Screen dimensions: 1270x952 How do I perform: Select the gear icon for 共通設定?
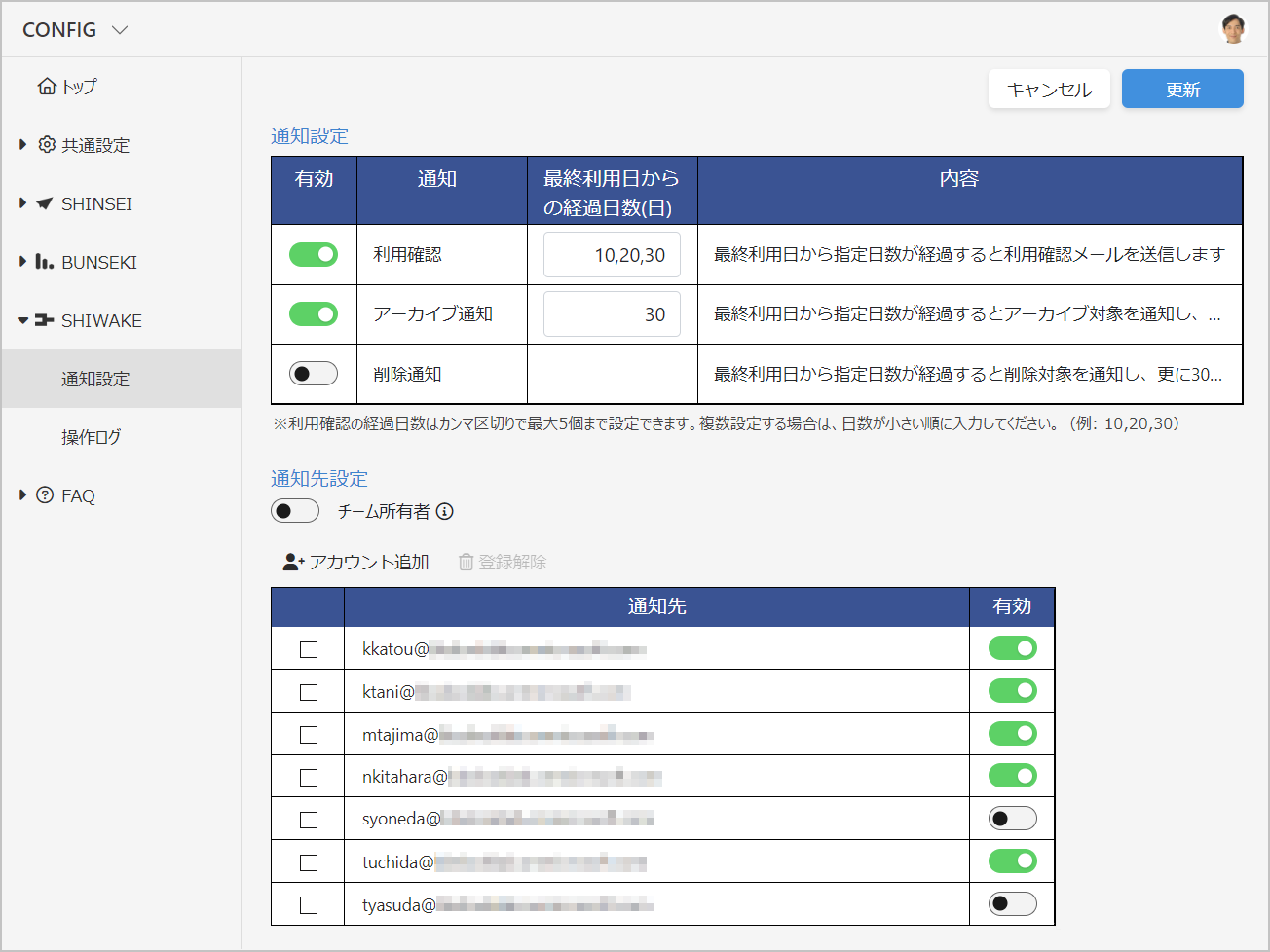pyautogui.click(x=46, y=144)
